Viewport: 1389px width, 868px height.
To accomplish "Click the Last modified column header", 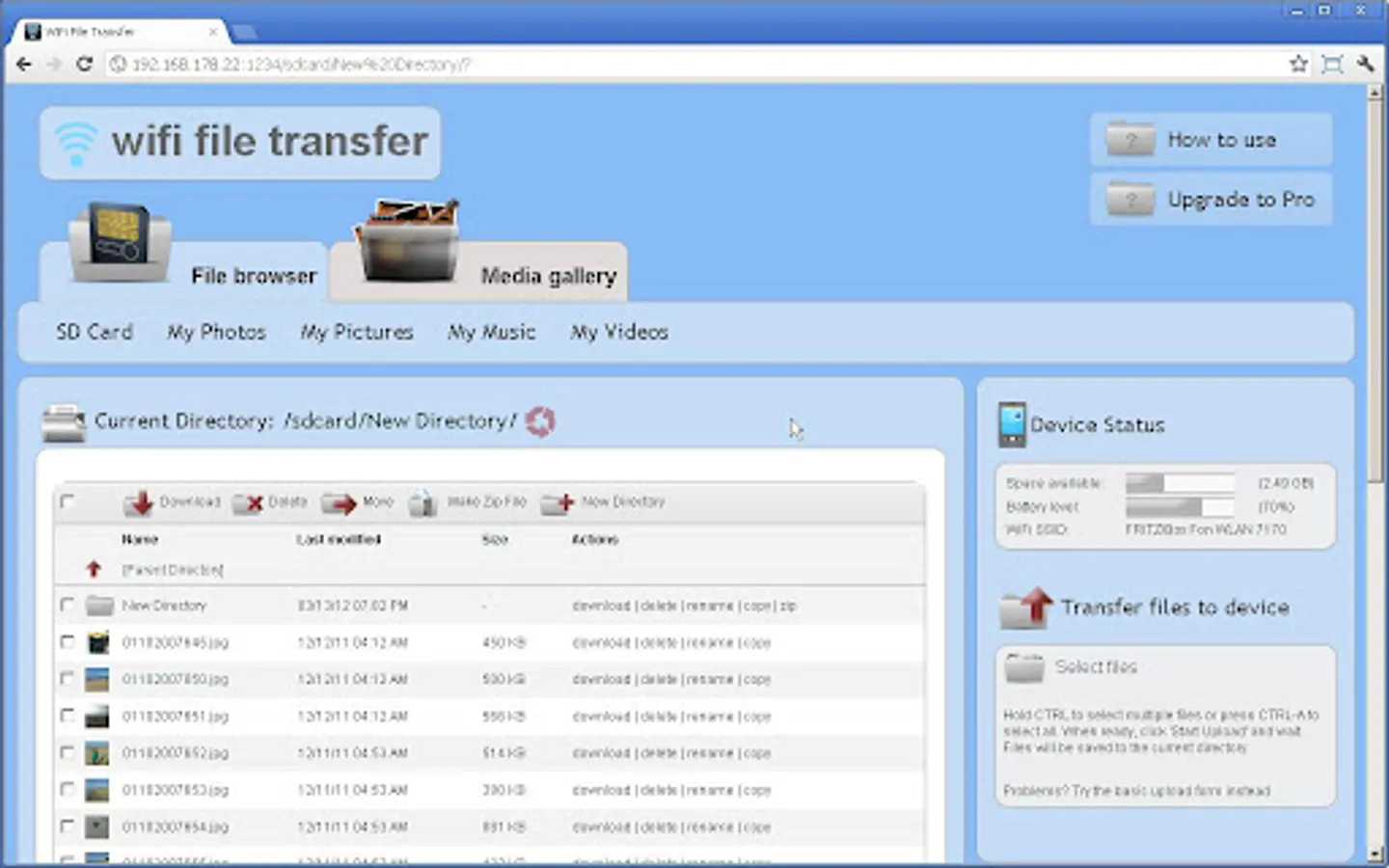I will click(339, 539).
